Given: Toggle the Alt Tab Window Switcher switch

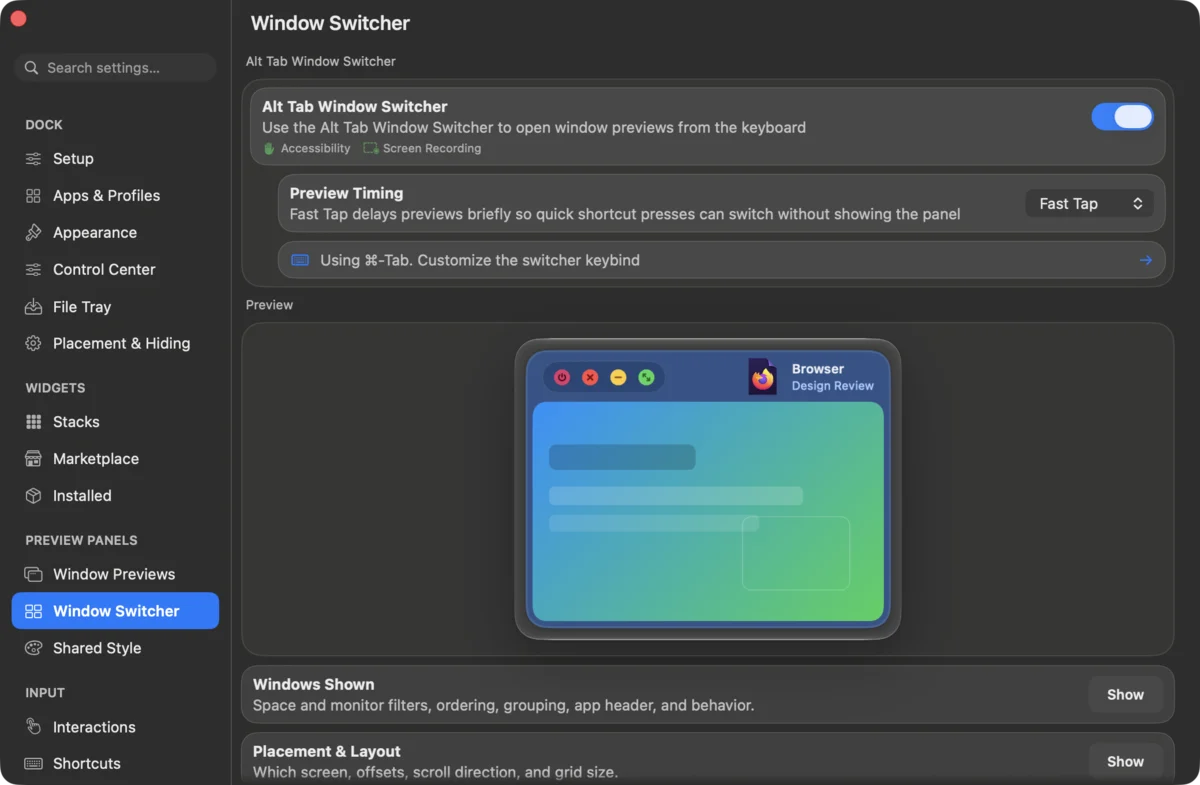Looking at the screenshot, I should coord(1122,117).
